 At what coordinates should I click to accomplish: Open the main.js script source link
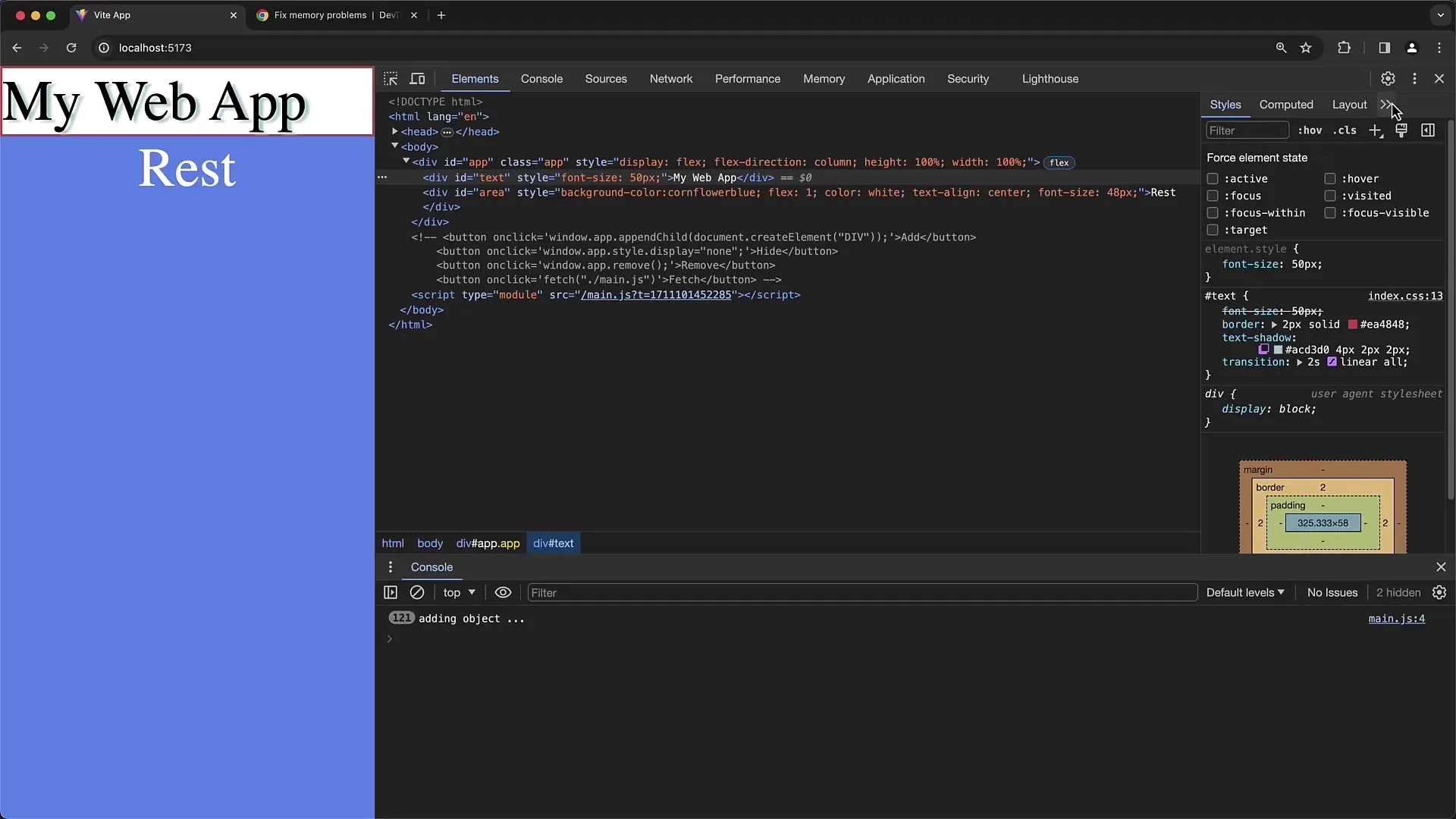(x=656, y=295)
